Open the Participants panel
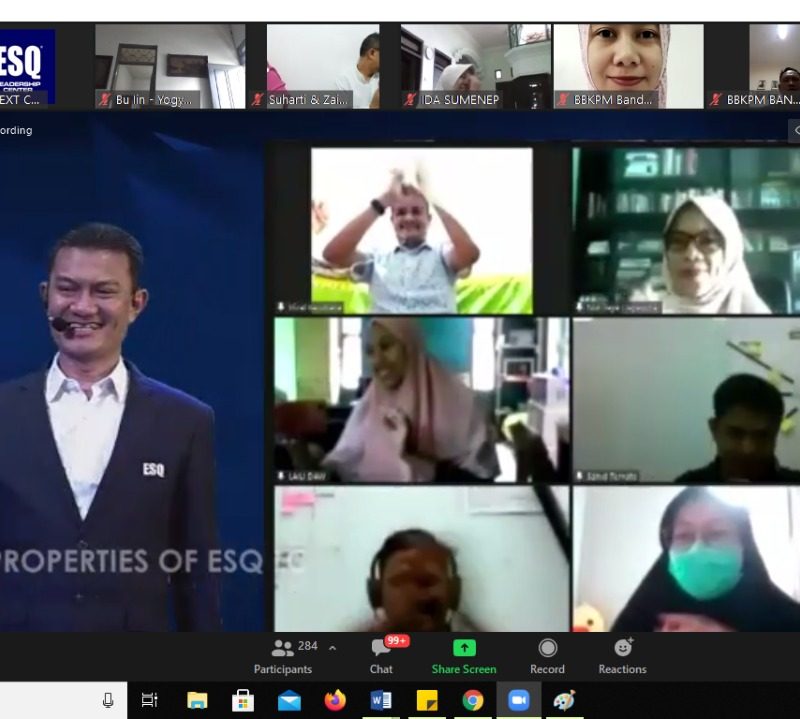 pos(283,656)
